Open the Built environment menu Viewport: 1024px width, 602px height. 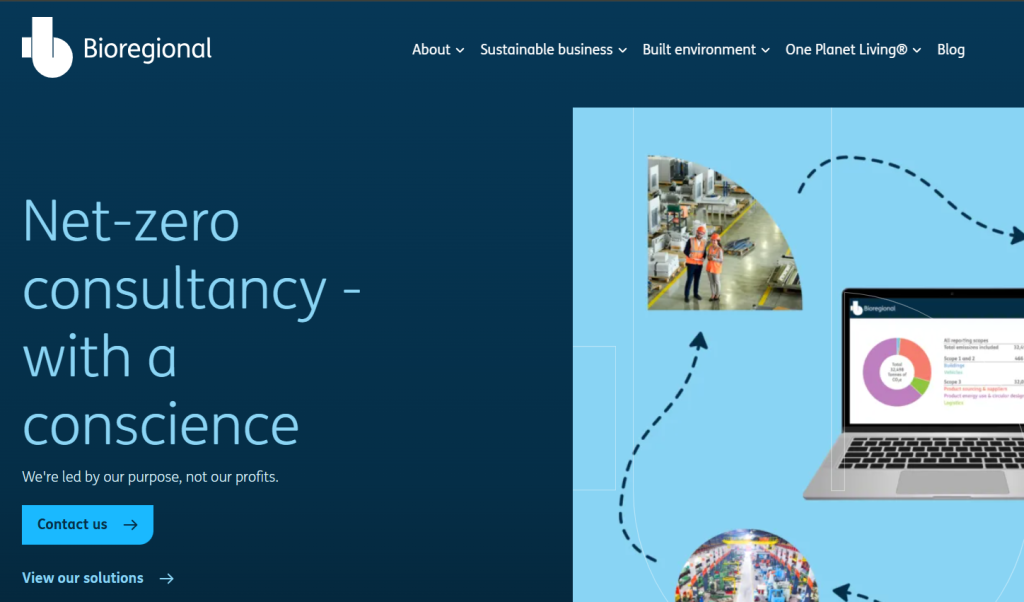[699, 50]
